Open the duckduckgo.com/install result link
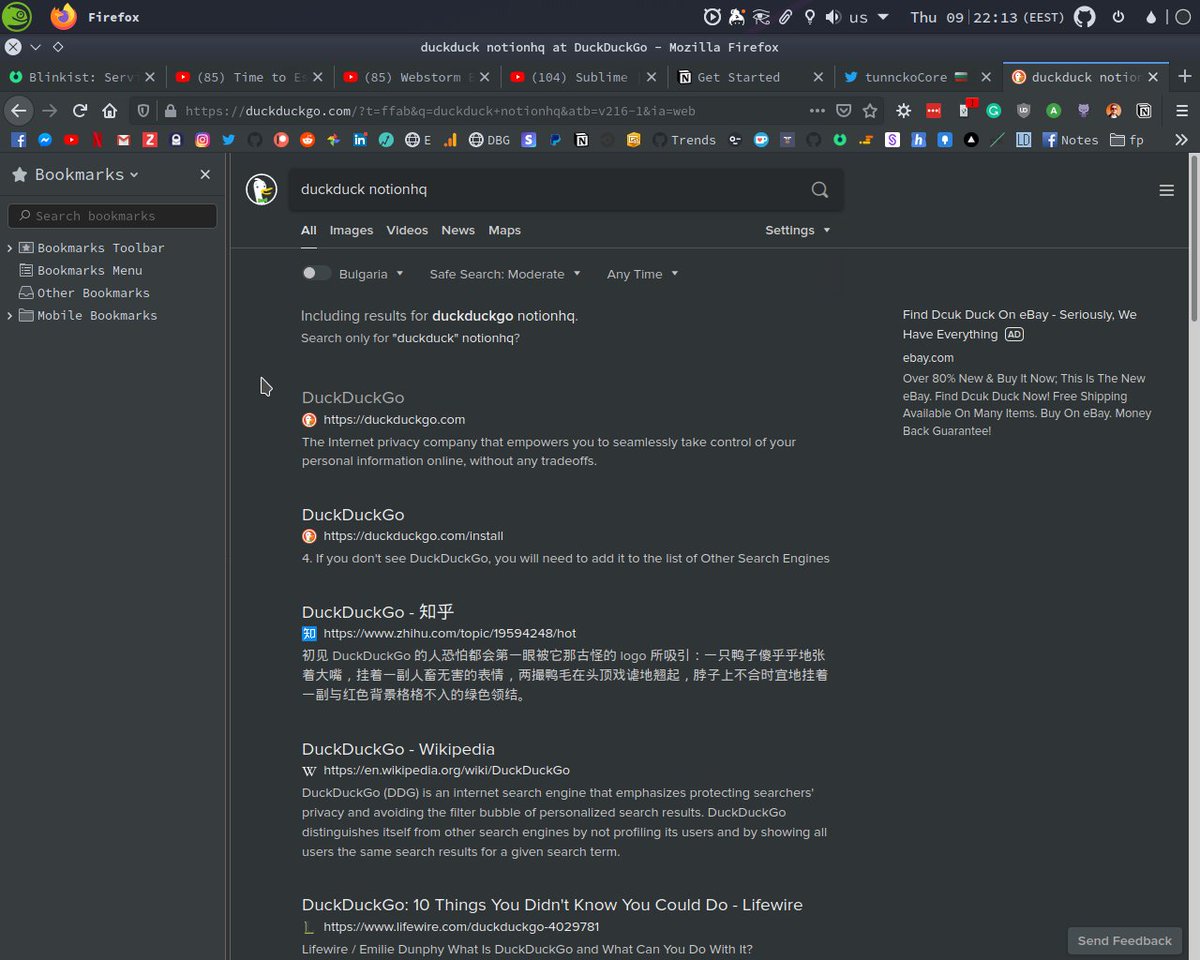 pos(413,536)
